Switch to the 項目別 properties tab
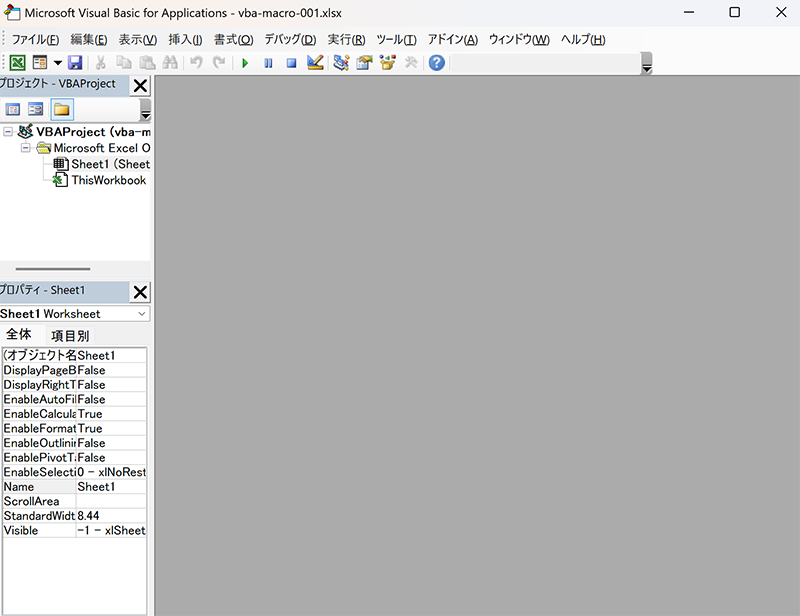Viewport: 800px width, 616px height. [70, 335]
